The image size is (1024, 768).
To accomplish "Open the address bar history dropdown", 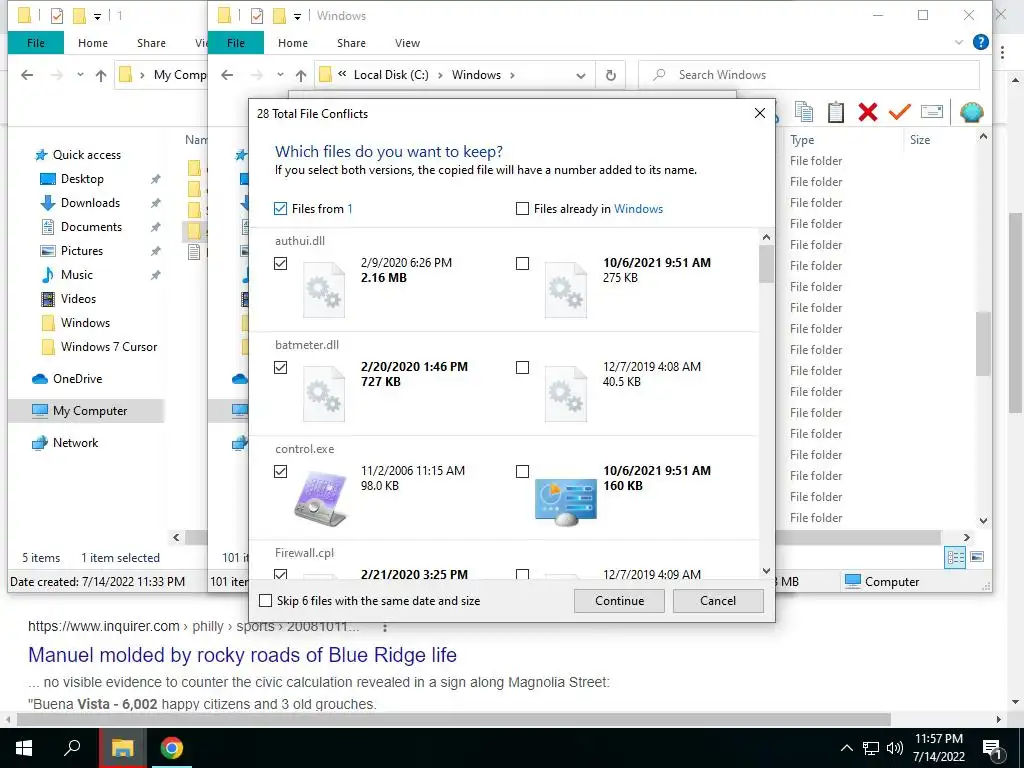I will [x=581, y=76].
